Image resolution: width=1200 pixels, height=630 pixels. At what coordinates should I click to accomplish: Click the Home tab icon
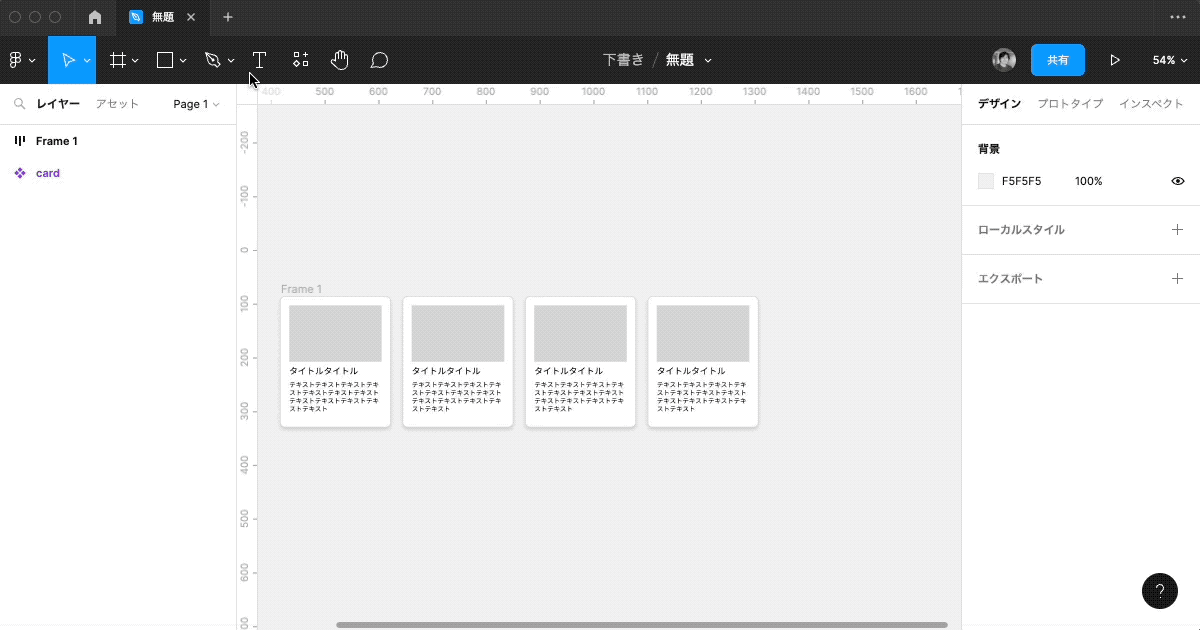click(94, 17)
